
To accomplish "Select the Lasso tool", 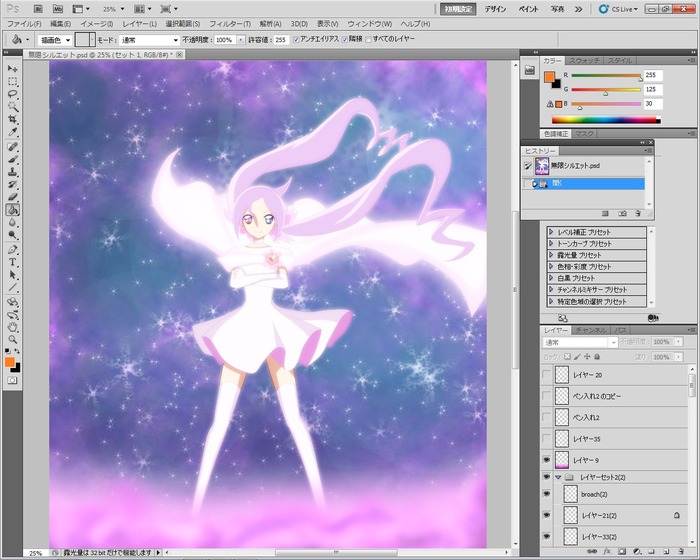I will 12,94.
